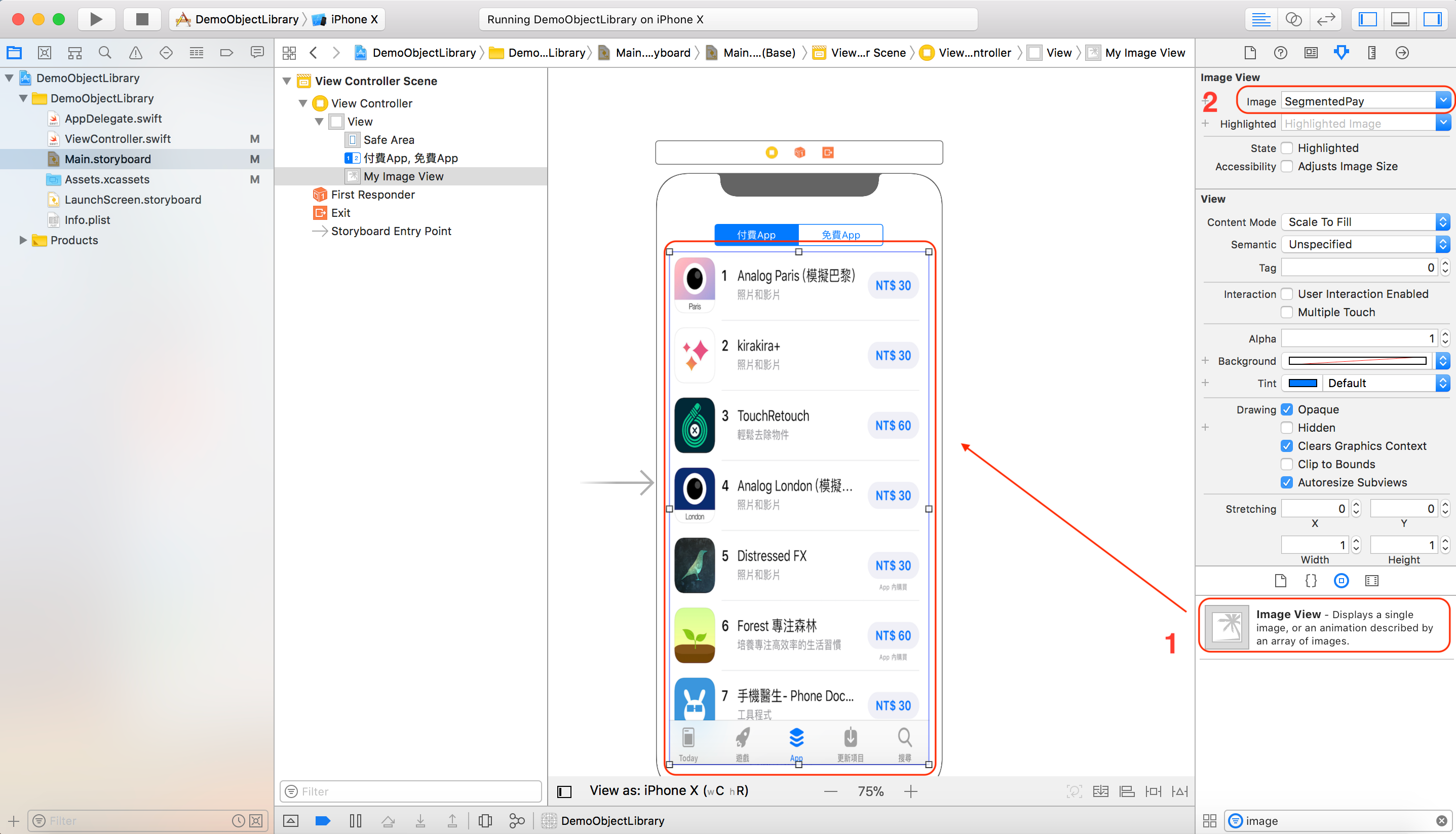Collapse the View Controller Scene tree

point(287,81)
